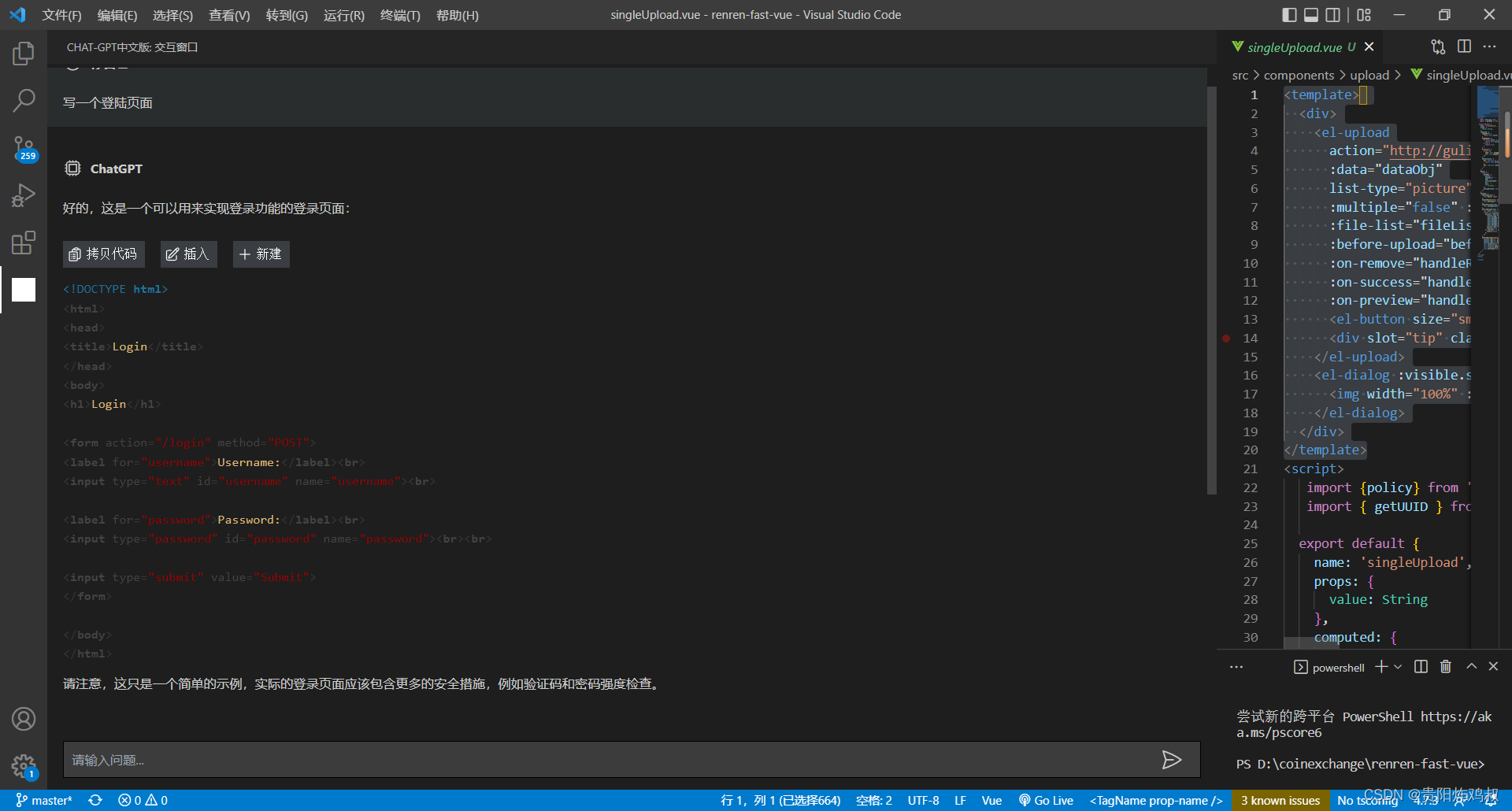The width and height of the screenshot is (1512, 811).
Task: Open the 终端(T) menu
Action: coord(400,15)
